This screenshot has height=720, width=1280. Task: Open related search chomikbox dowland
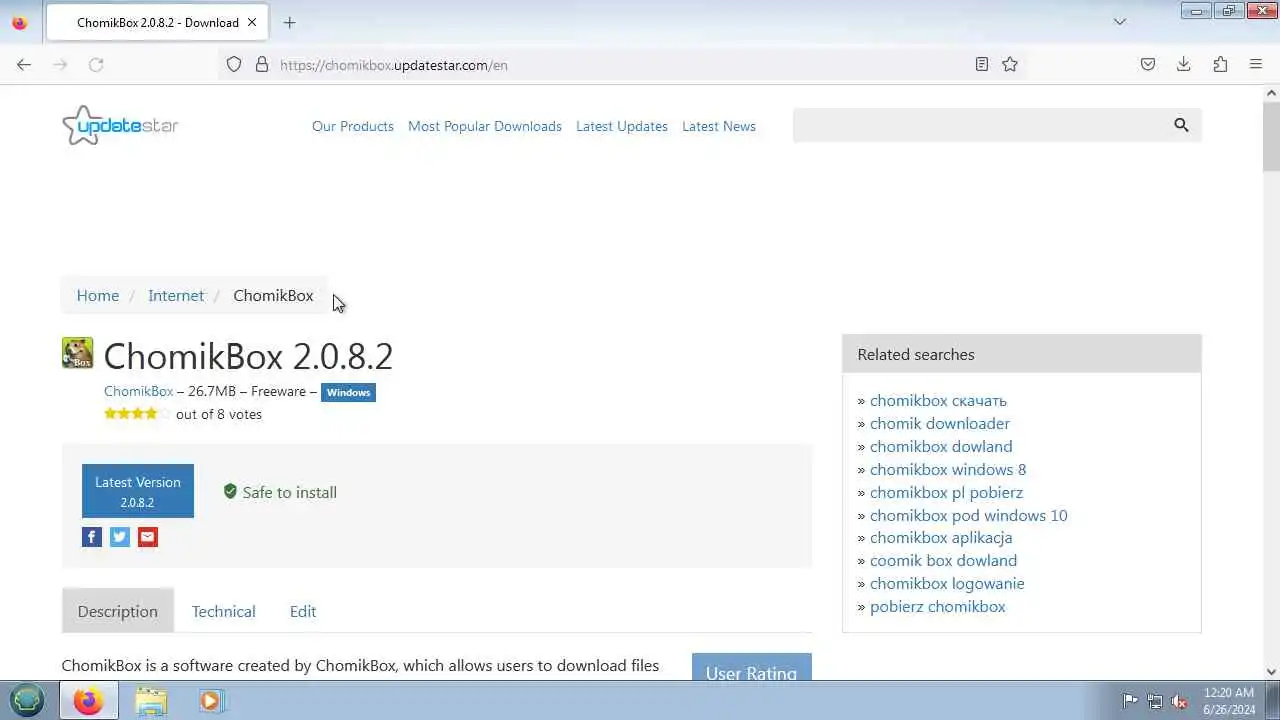pos(941,446)
